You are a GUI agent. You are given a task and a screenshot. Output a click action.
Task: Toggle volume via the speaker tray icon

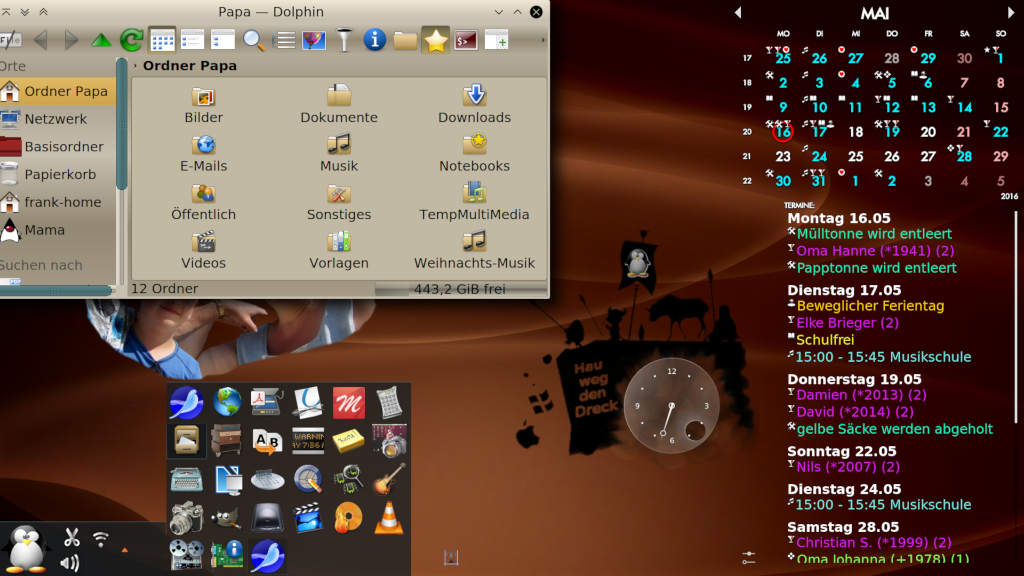coord(70,563)
